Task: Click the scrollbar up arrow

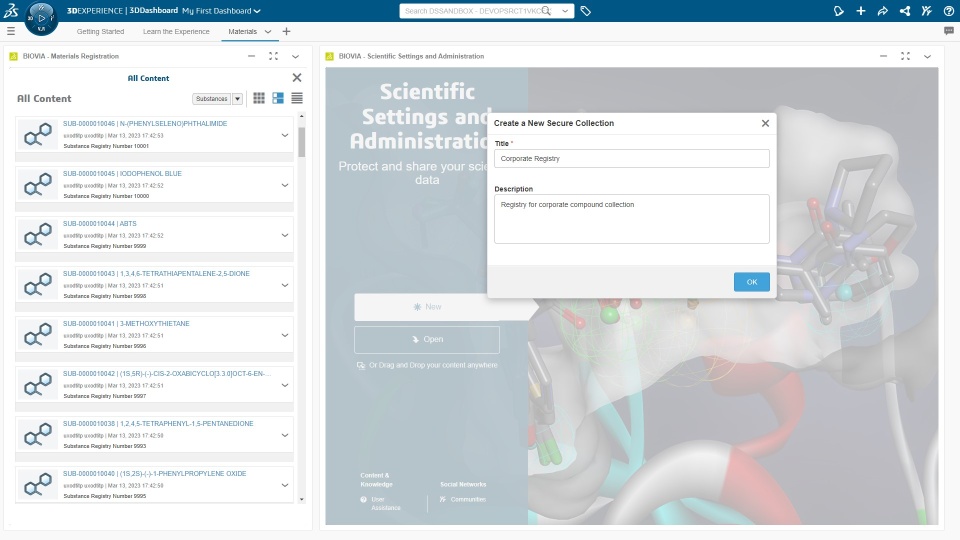Action: (x=301, y=116)
